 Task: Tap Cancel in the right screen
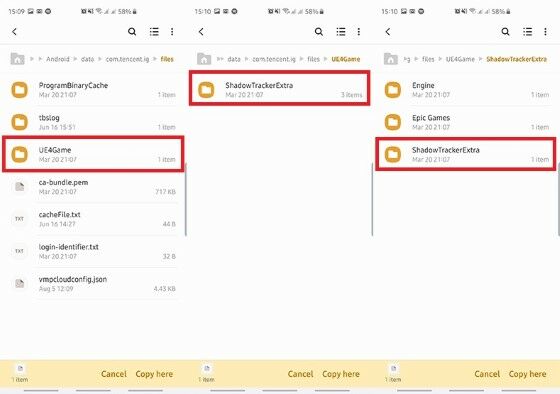pyautogui.click(x=487, y=374)
